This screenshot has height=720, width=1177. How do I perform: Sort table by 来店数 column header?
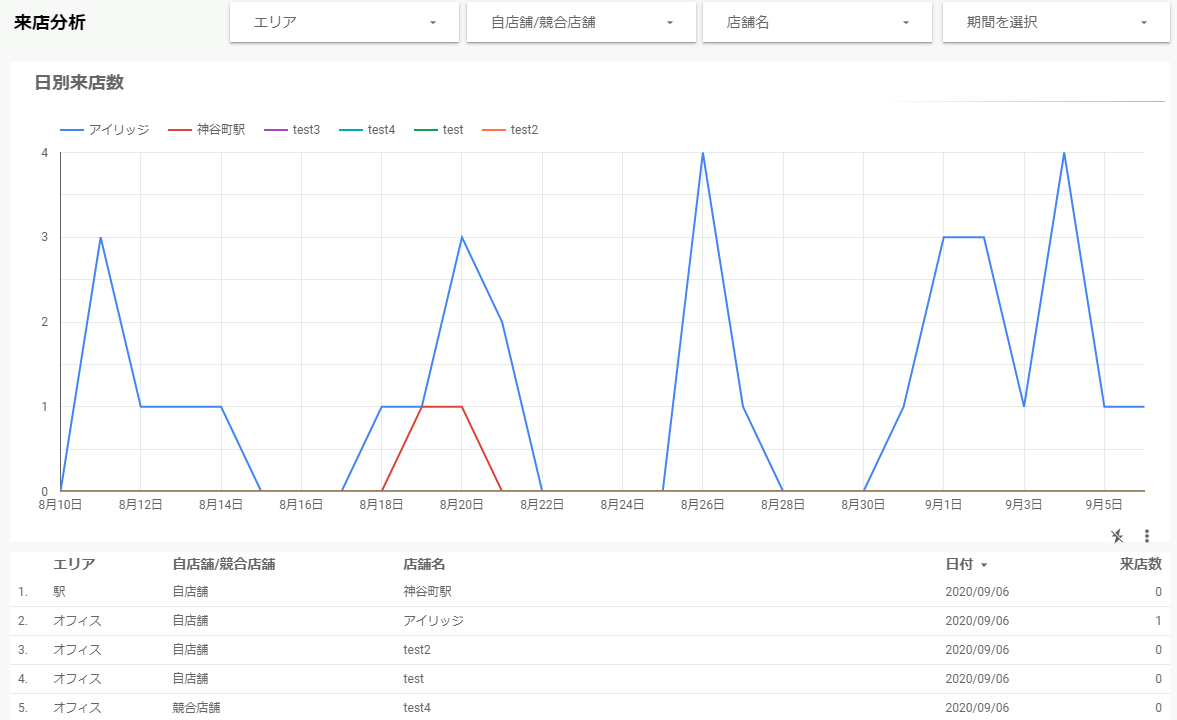[1140, 564]
